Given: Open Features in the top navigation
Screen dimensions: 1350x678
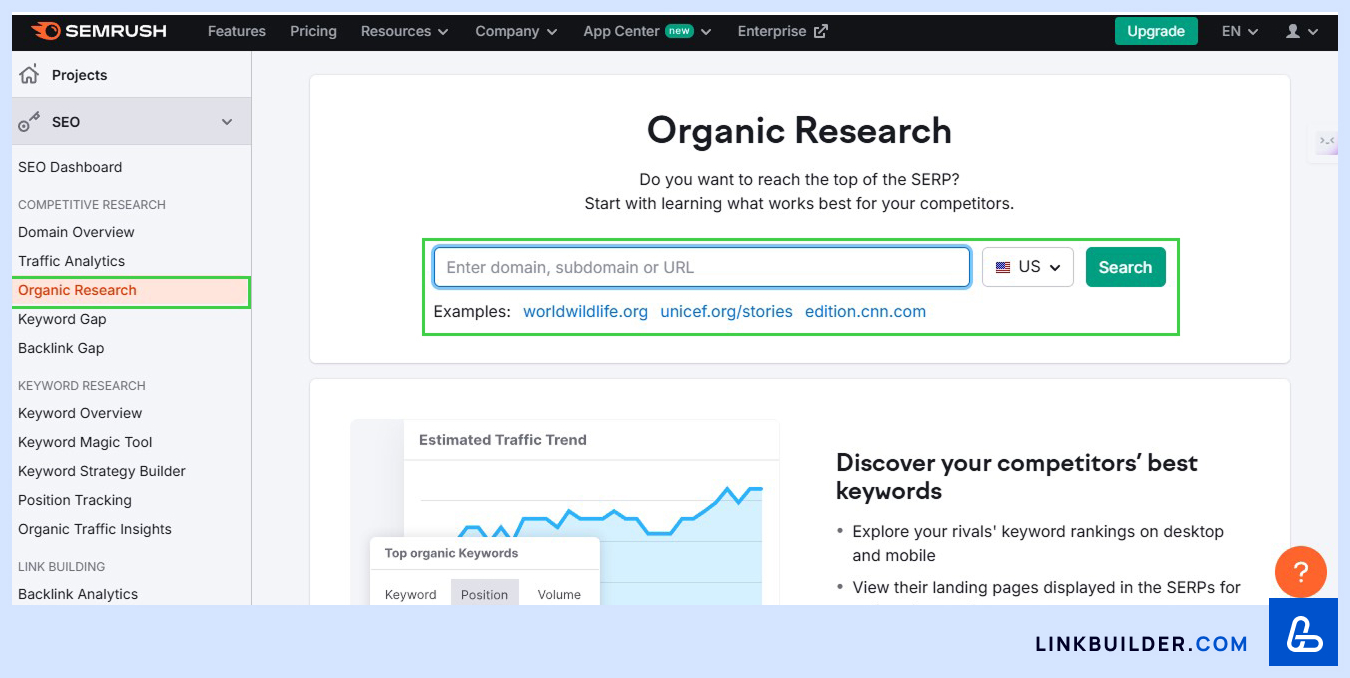Looking at the screenshot, I should [x=237, y=31].
